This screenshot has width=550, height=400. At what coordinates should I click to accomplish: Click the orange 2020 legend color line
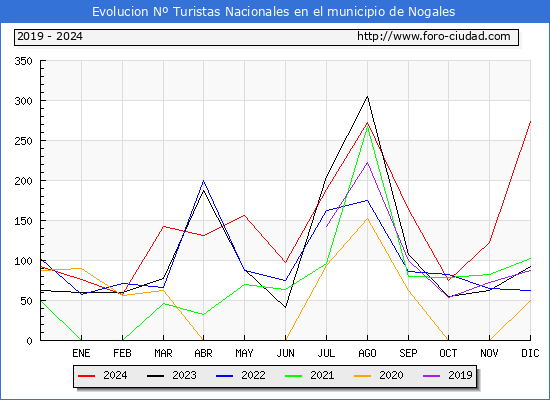(x=363, y=376)
